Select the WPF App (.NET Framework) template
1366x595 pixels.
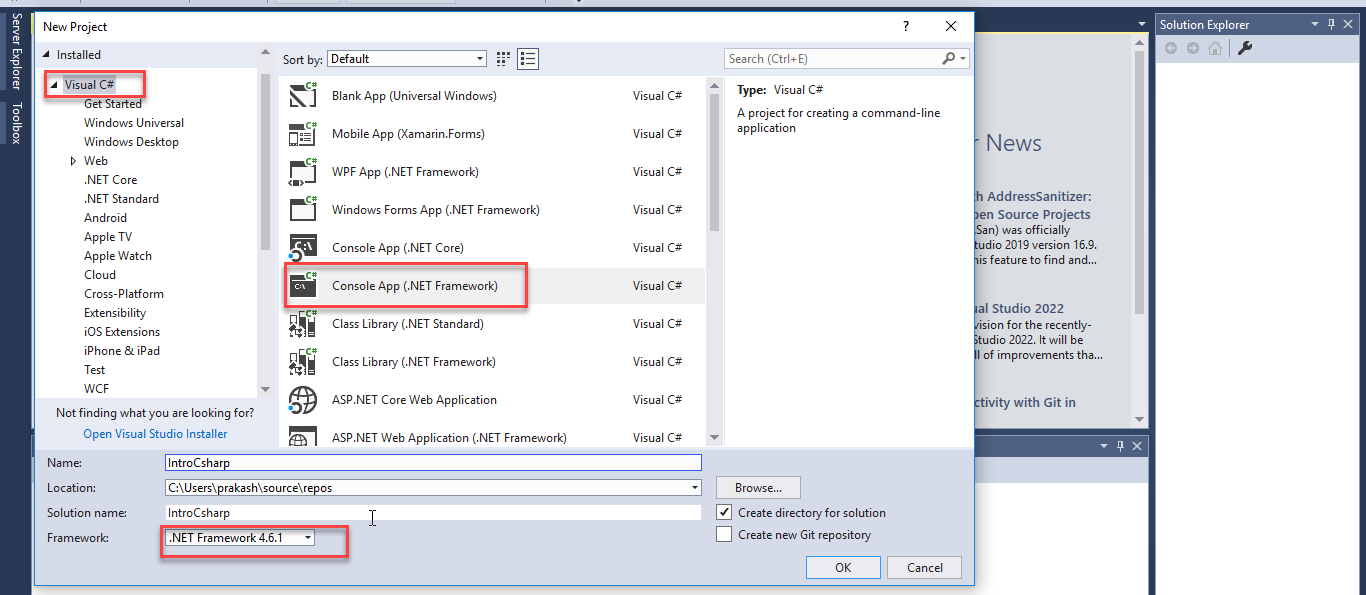pyautogui.click(x=405, y=171)
